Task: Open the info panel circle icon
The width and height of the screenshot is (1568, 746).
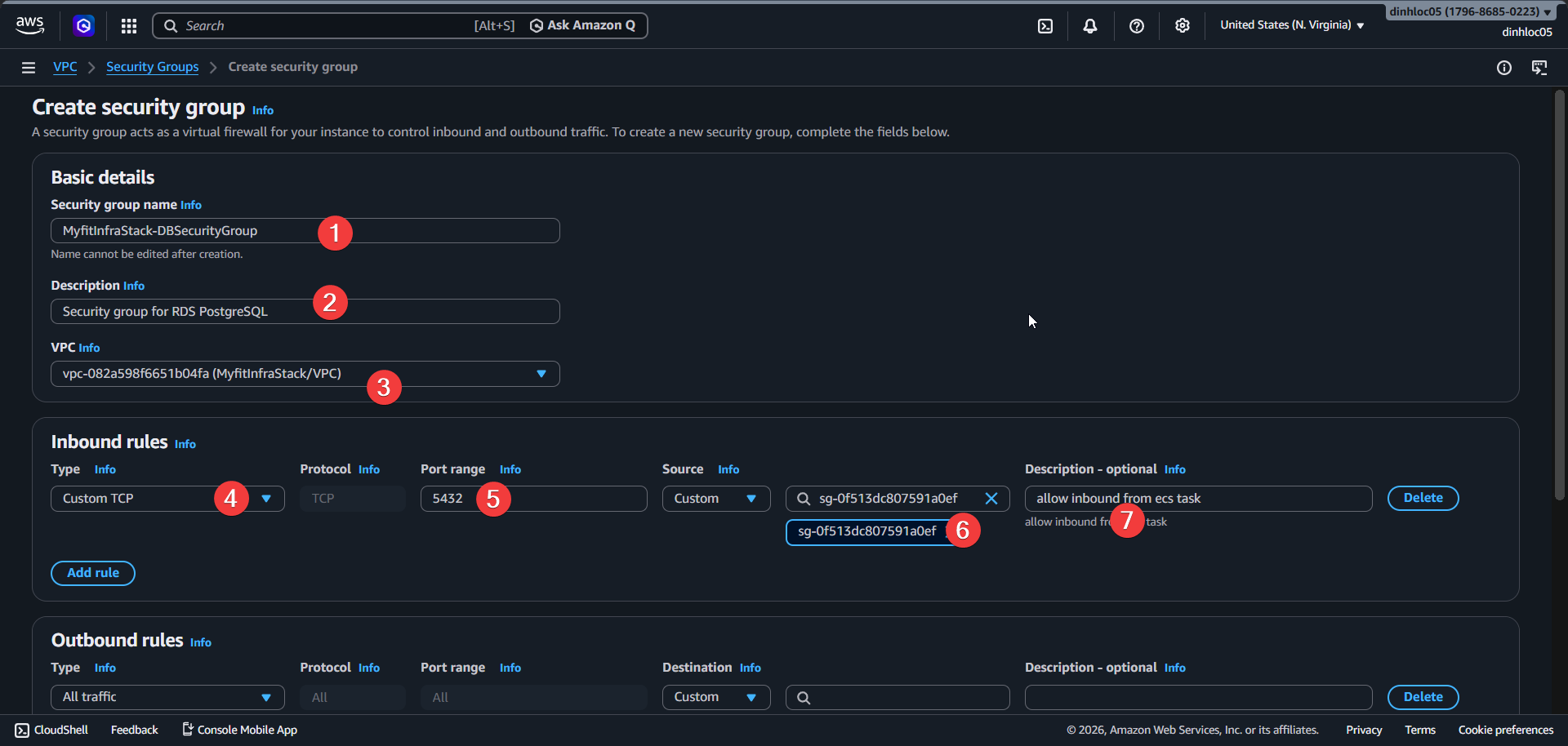Action: pyautogui.click(x=1503, y=68)
